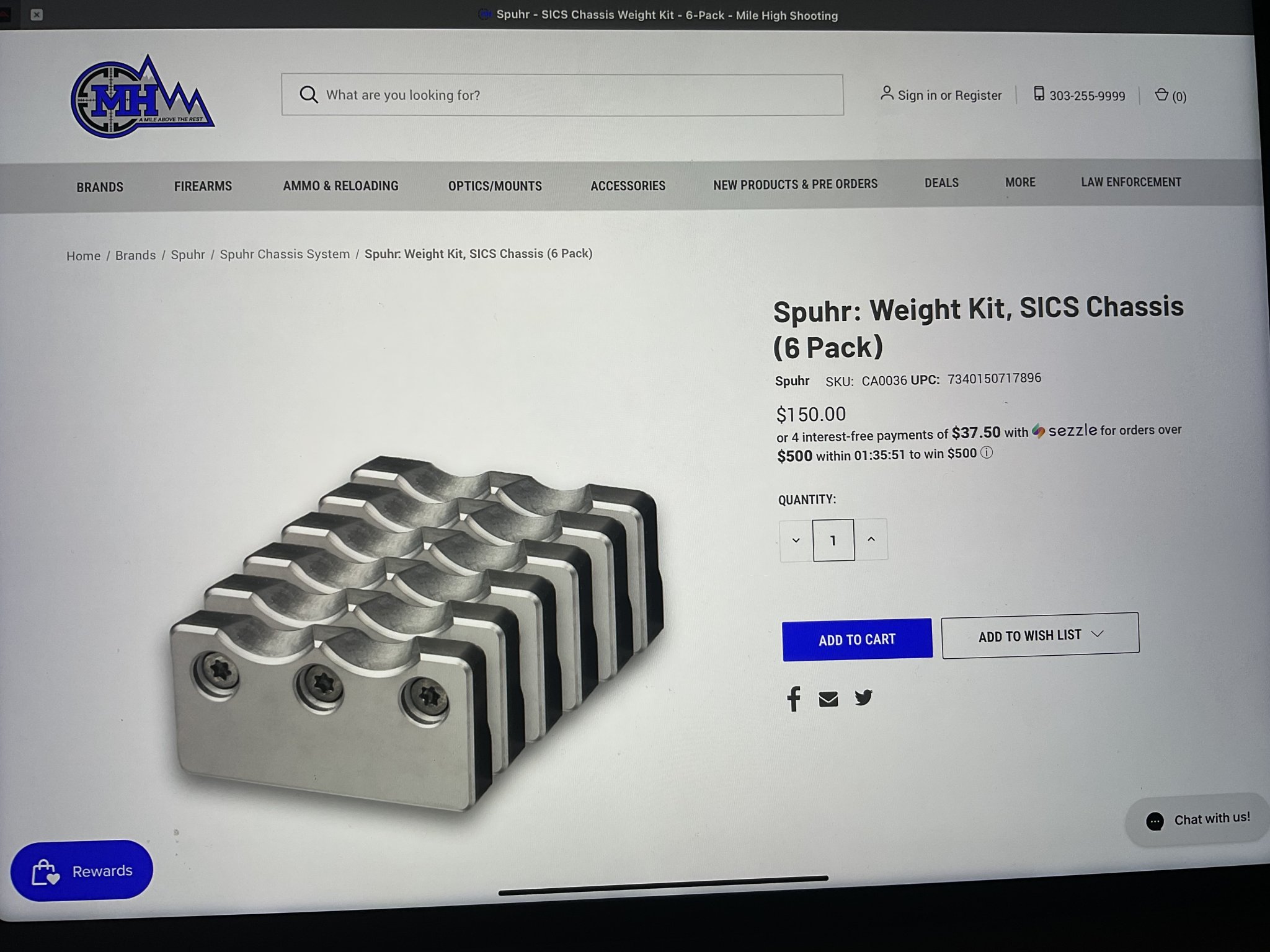Expand Add to Wish List dropdown
This screenshot has width=1270, height=952.
1040,635
